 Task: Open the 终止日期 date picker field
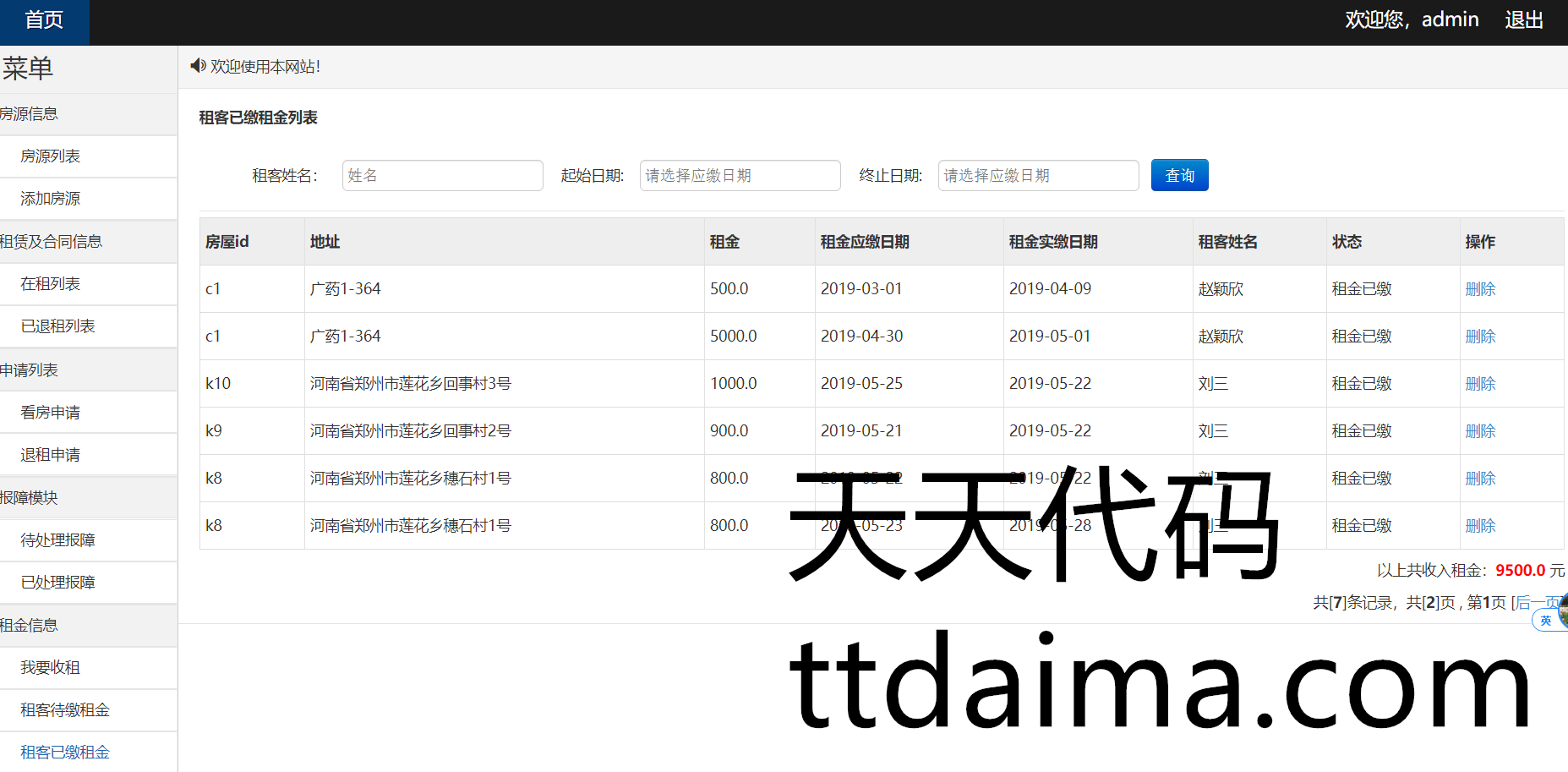click(1038, 176)
